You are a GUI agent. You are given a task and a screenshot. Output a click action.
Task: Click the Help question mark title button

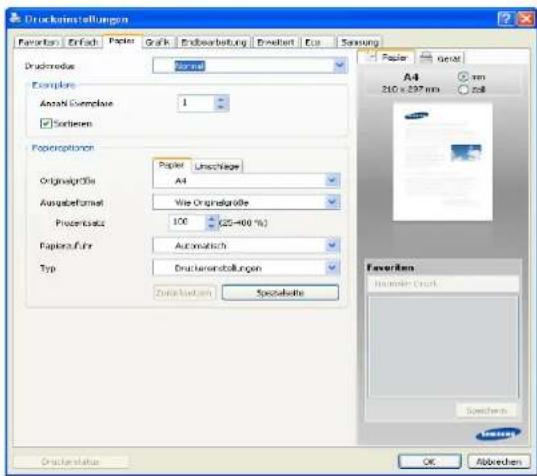[506, 18]
